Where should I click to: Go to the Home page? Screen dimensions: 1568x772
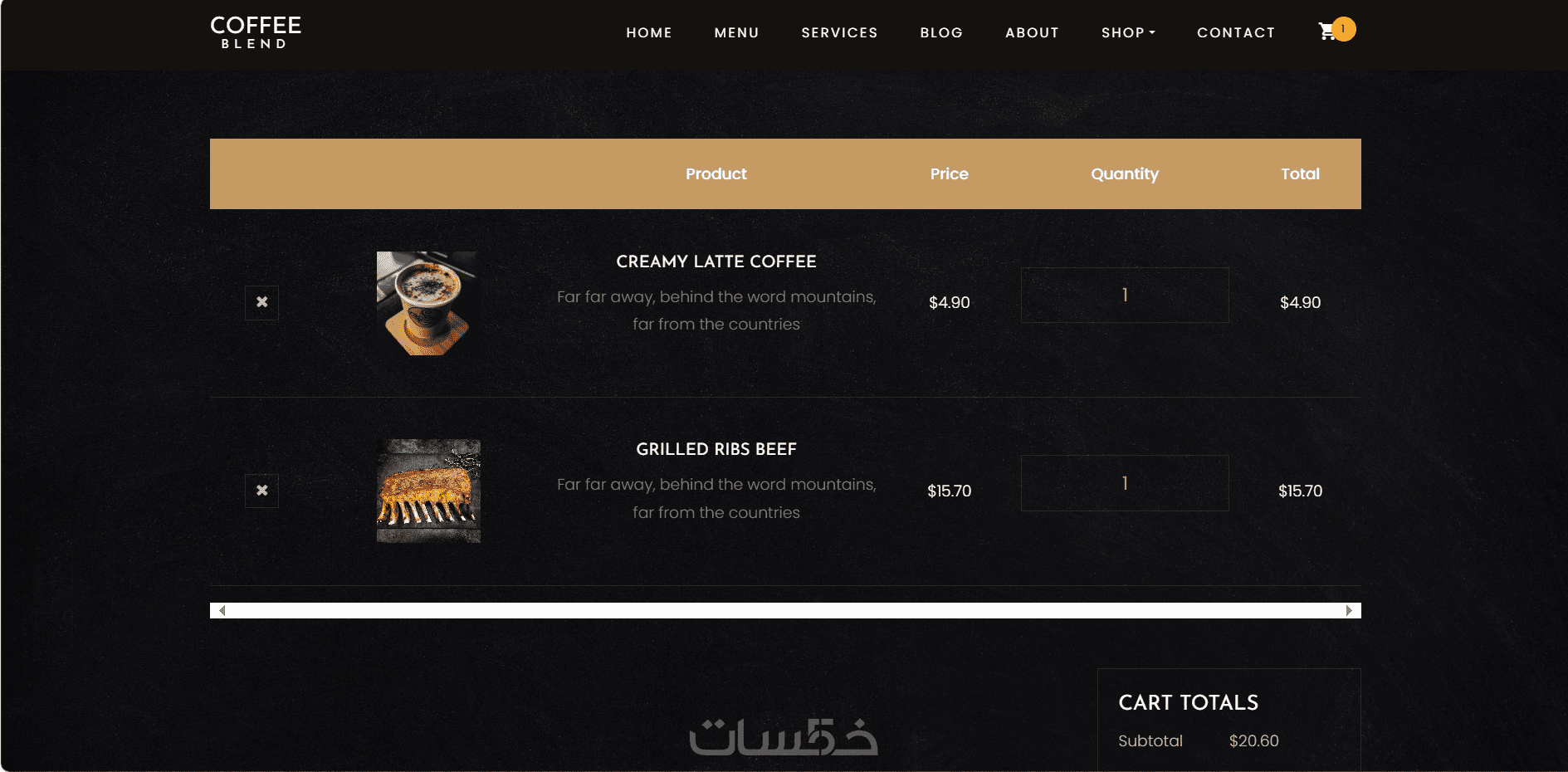(649, 32)
